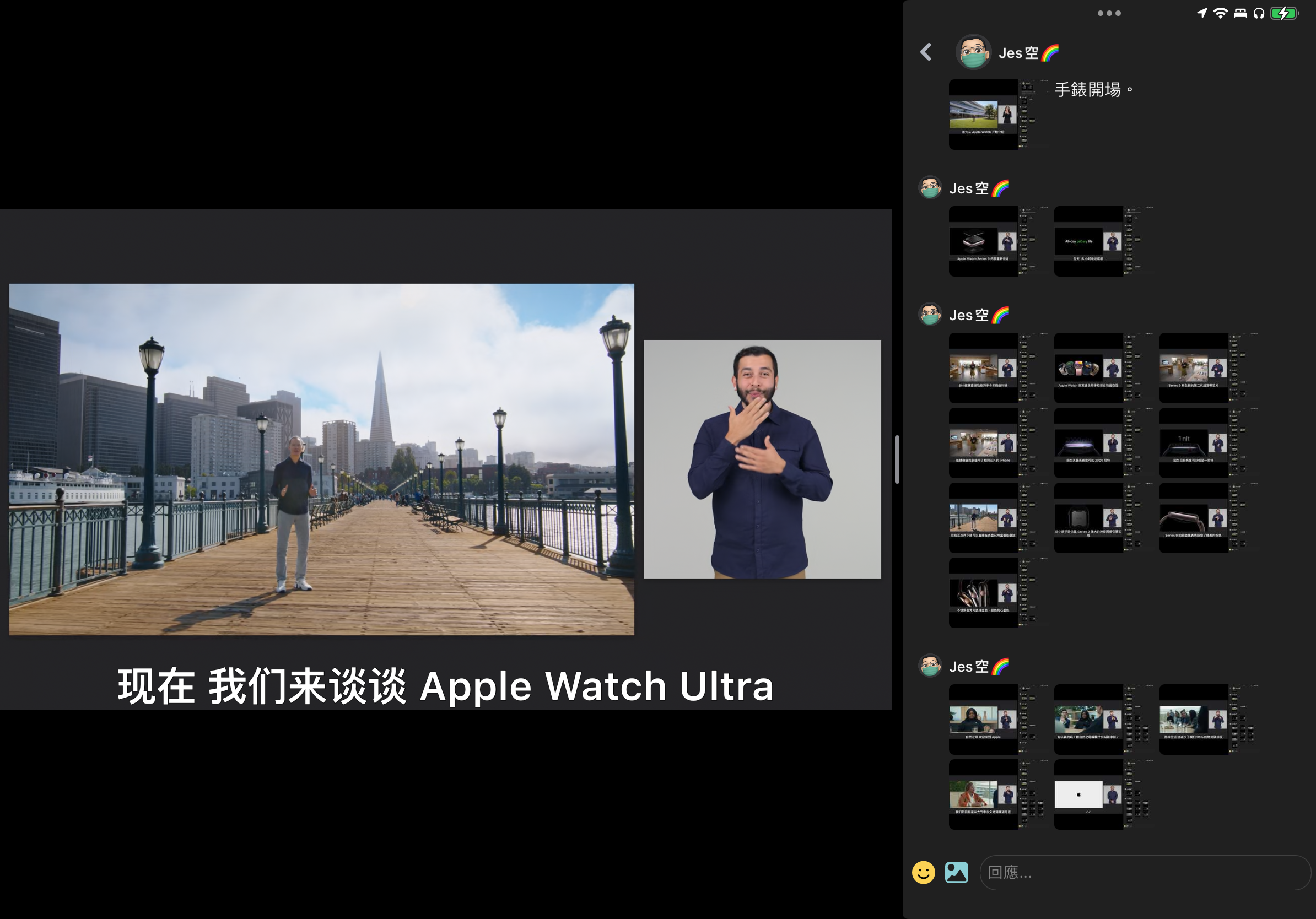Tap the charging battery icon in the status bar

point(1285,13)
